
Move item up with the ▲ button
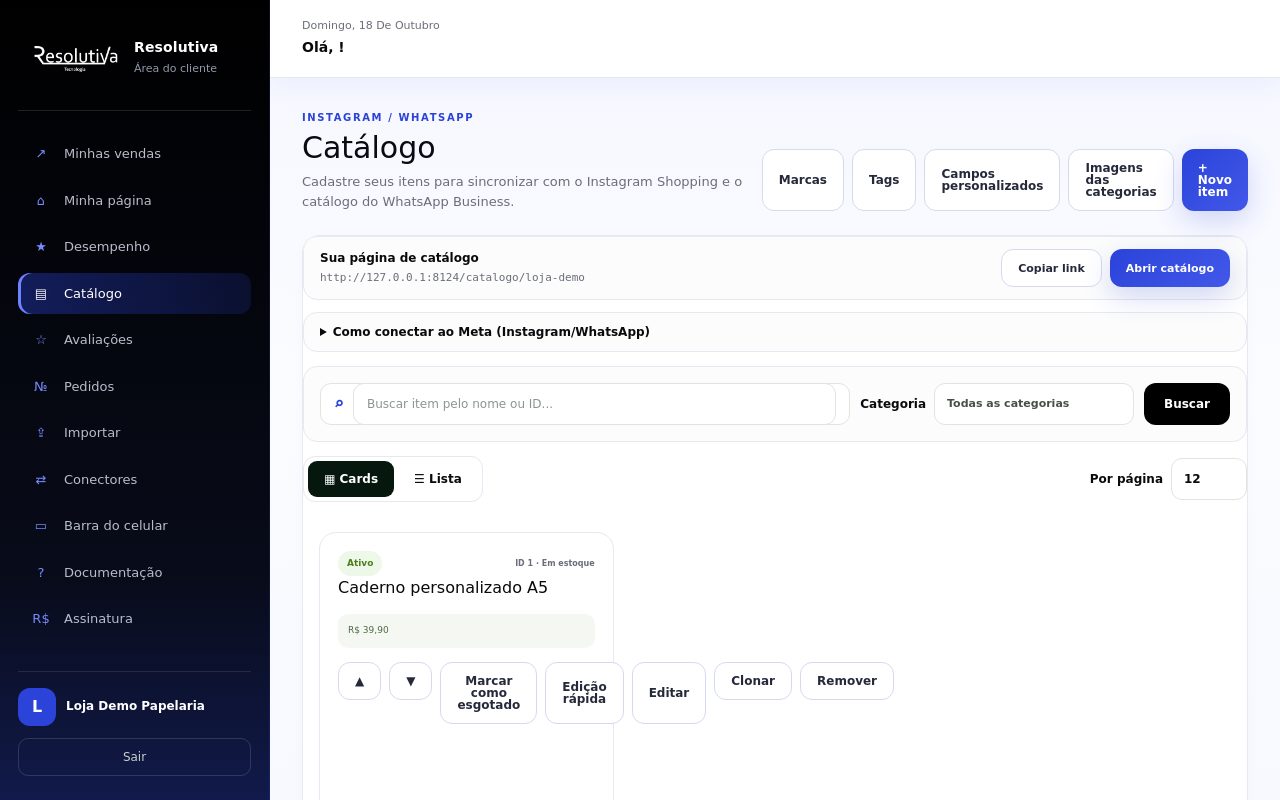(359, 681)
